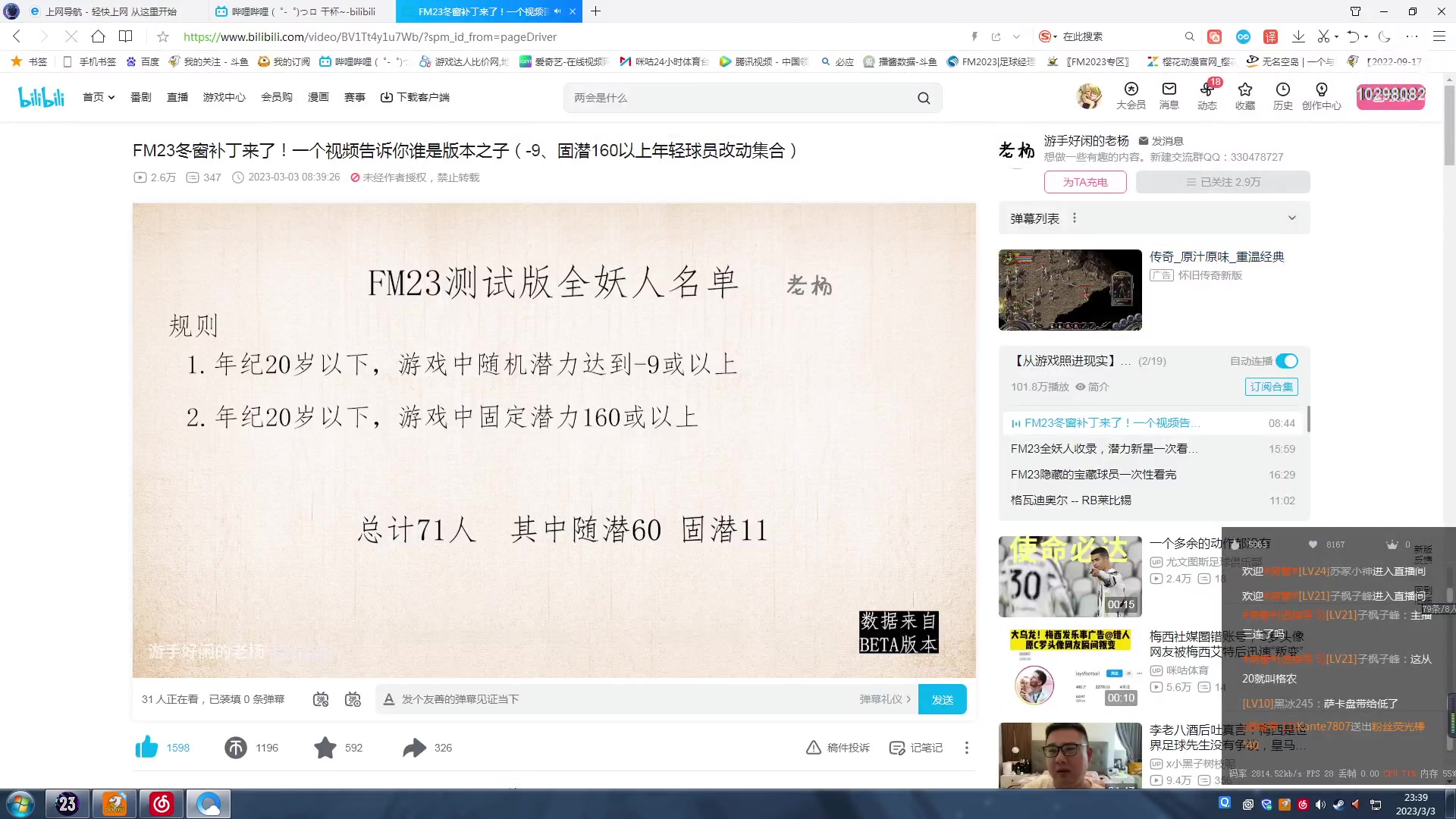Share the video (arrow, 326)

click(x=414, y=748)
